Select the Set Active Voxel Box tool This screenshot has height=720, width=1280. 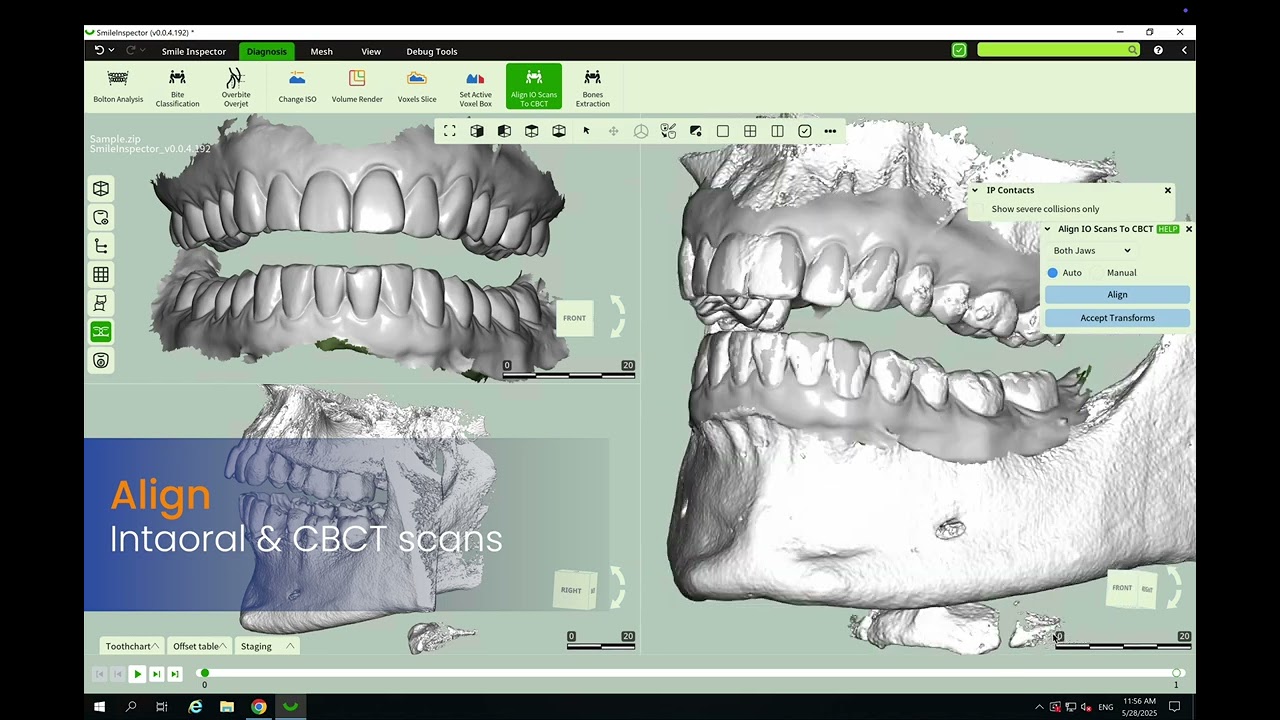point(475,87)
